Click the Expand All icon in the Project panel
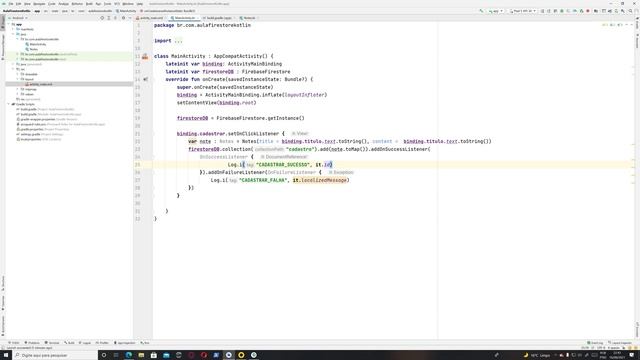640x360 pixels. [x=109, y=18]
